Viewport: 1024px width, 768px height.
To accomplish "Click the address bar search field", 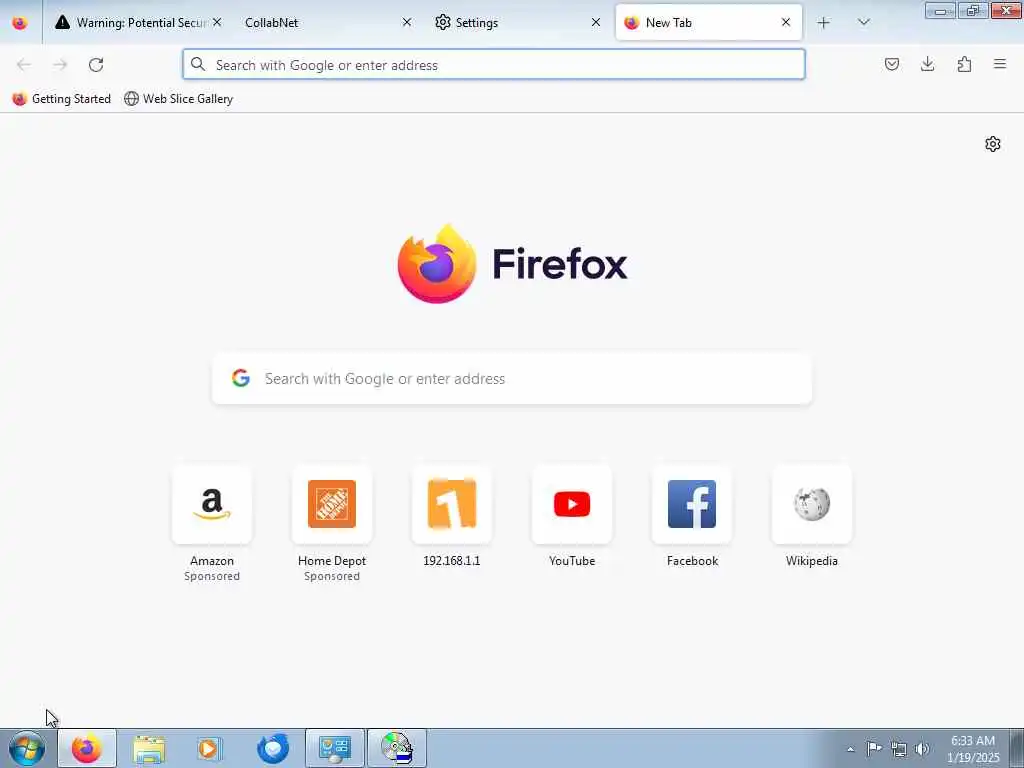I will [494, 65].
